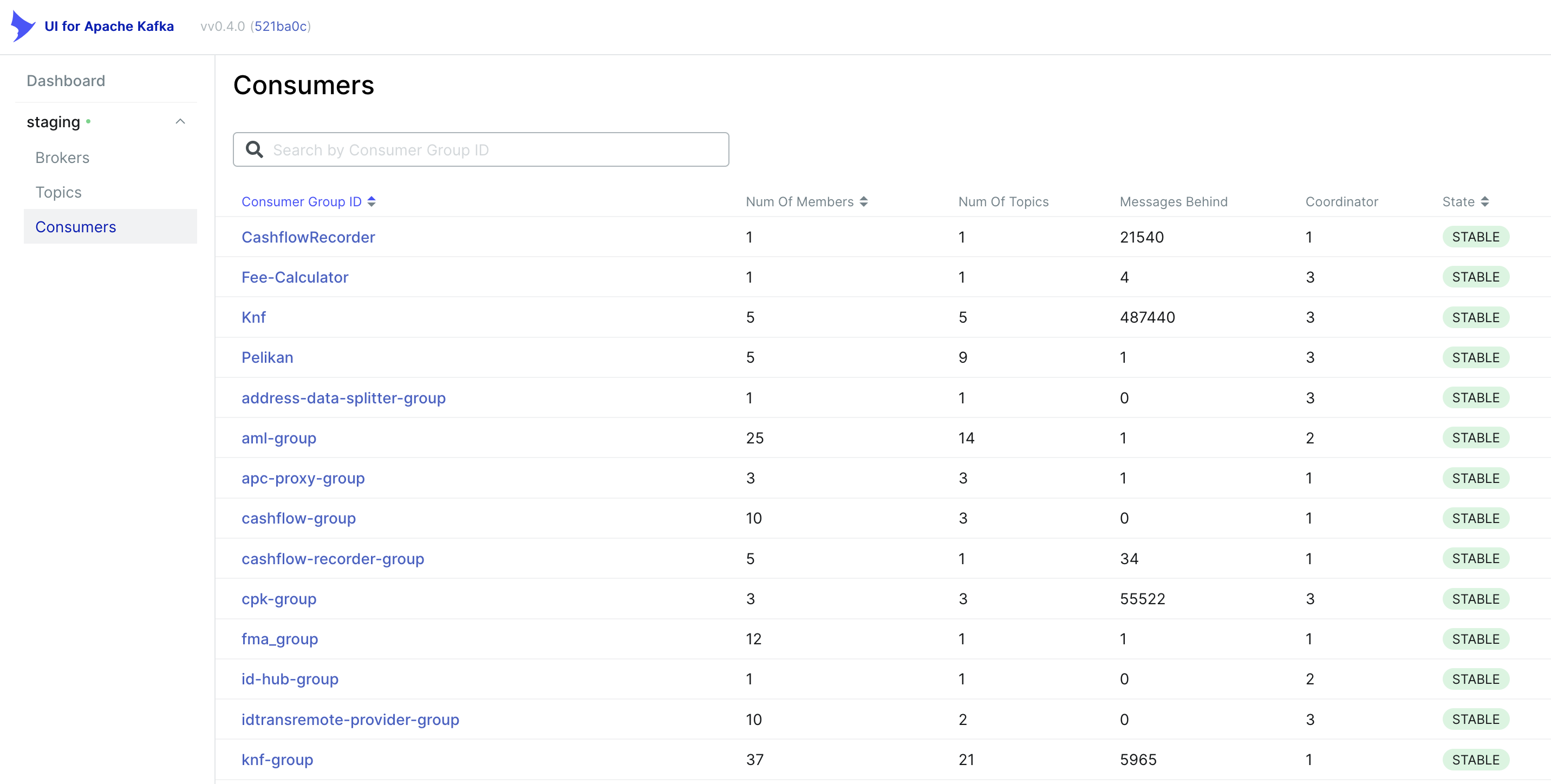Open the idtransremote-provider-group link

click(x=350, y=720)
